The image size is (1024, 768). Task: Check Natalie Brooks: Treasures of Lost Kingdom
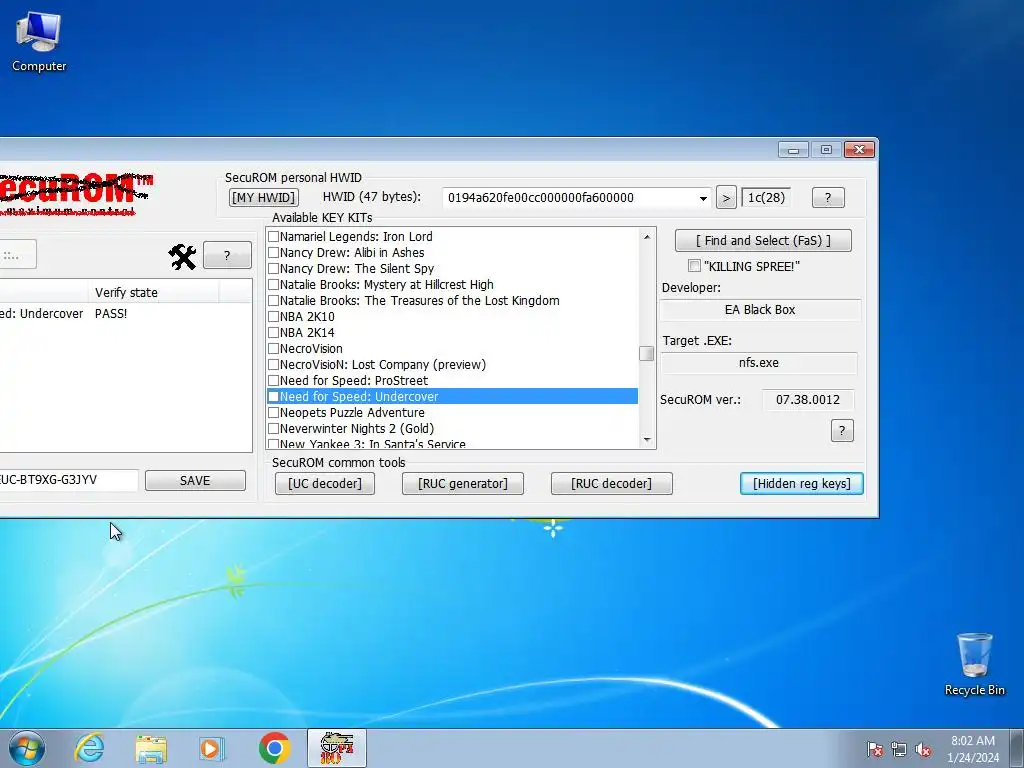[274, 300]
